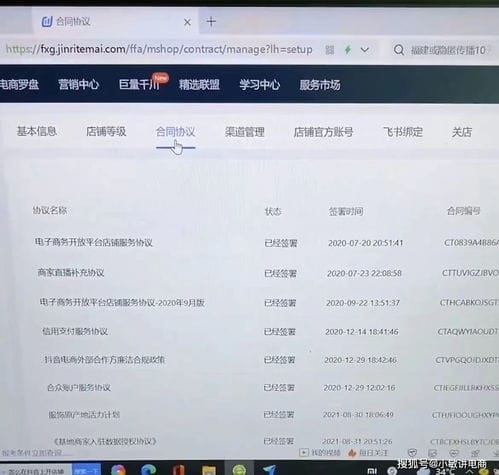The height and width of the screenshot is (475, 499).
Task: Open 精选联盟 in top navigation
Action: [x=199, y=85]
